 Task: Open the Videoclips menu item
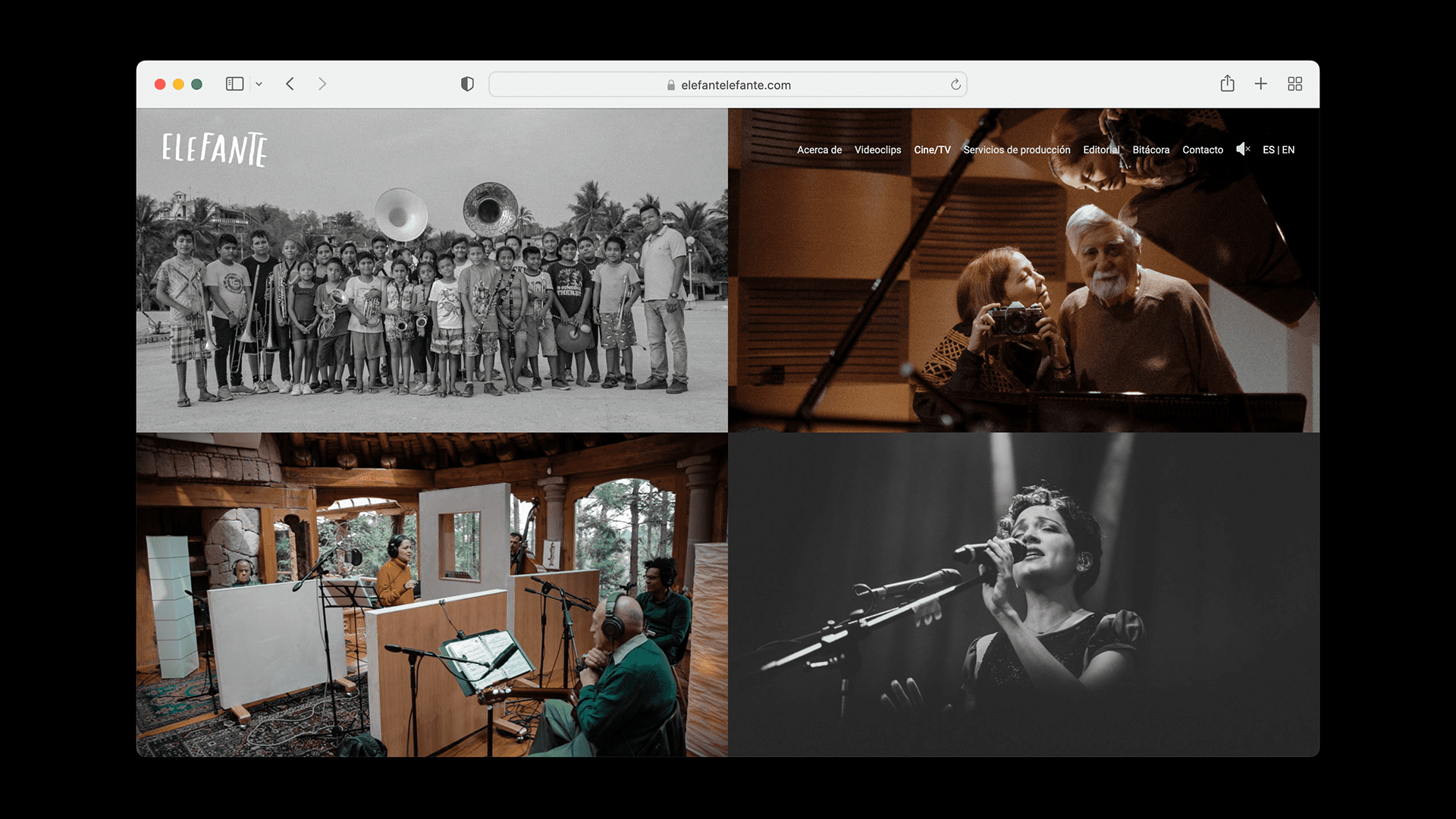(x=877, y=150)
